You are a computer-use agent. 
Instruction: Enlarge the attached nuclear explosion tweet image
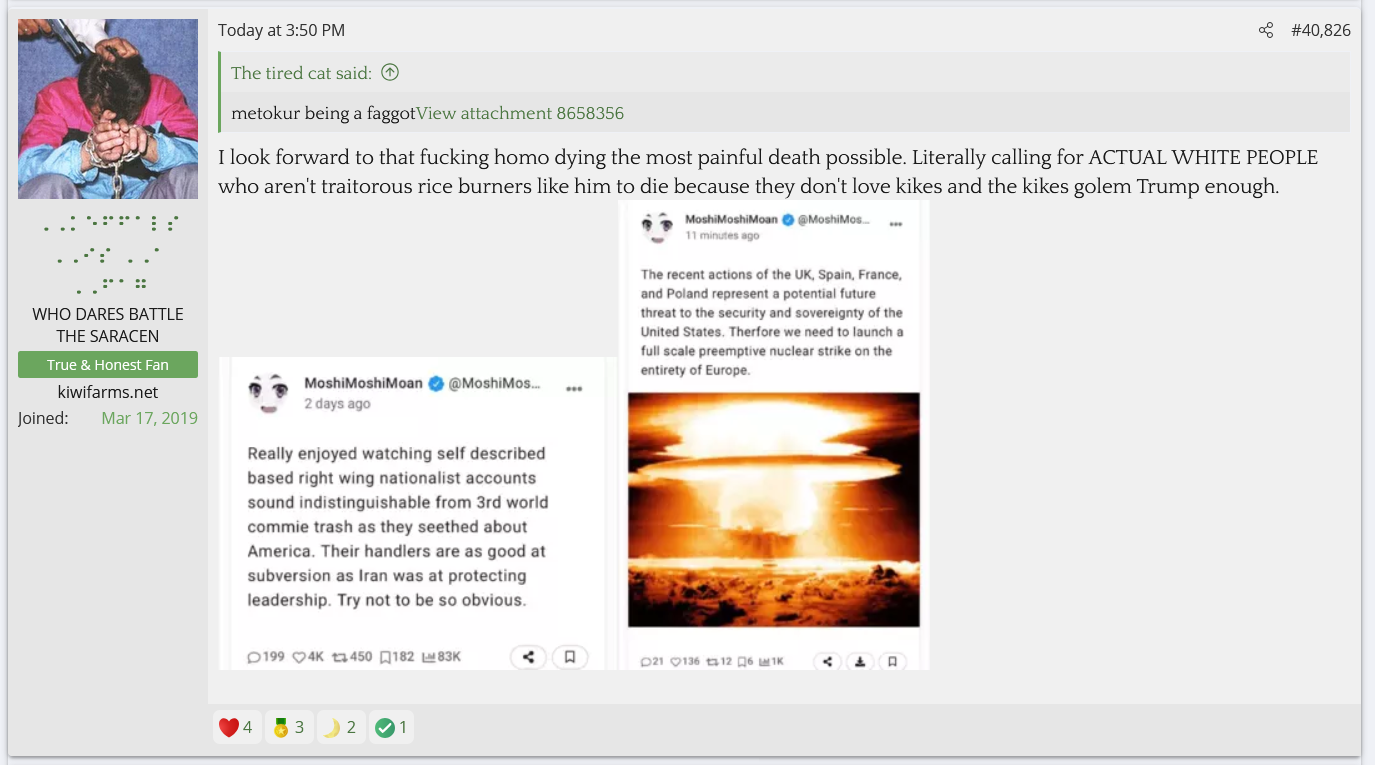pyautogui.click(x=773, y=510)
